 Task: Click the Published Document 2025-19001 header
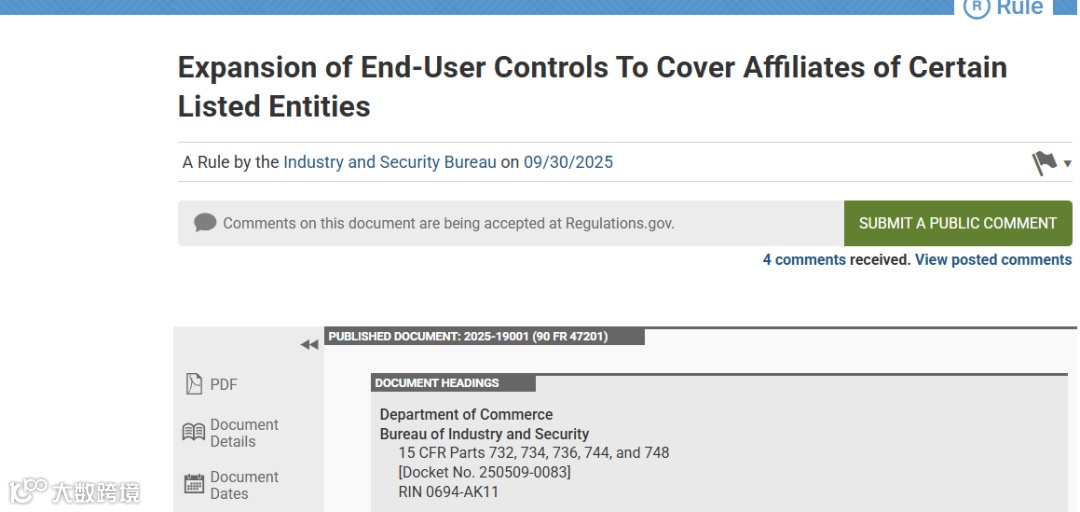pyautogui.click(x=468, y=337)
